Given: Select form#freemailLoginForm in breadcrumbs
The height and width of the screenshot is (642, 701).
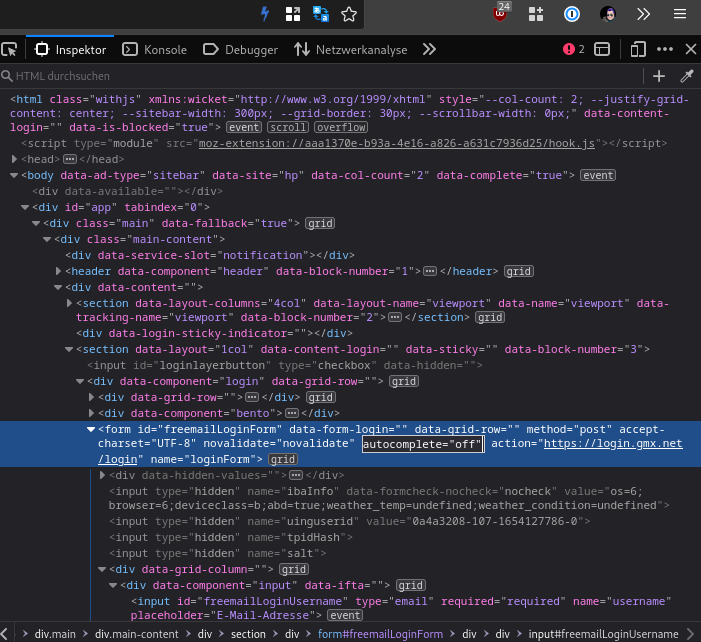Looking at the screenshot, I should point(380,634).
